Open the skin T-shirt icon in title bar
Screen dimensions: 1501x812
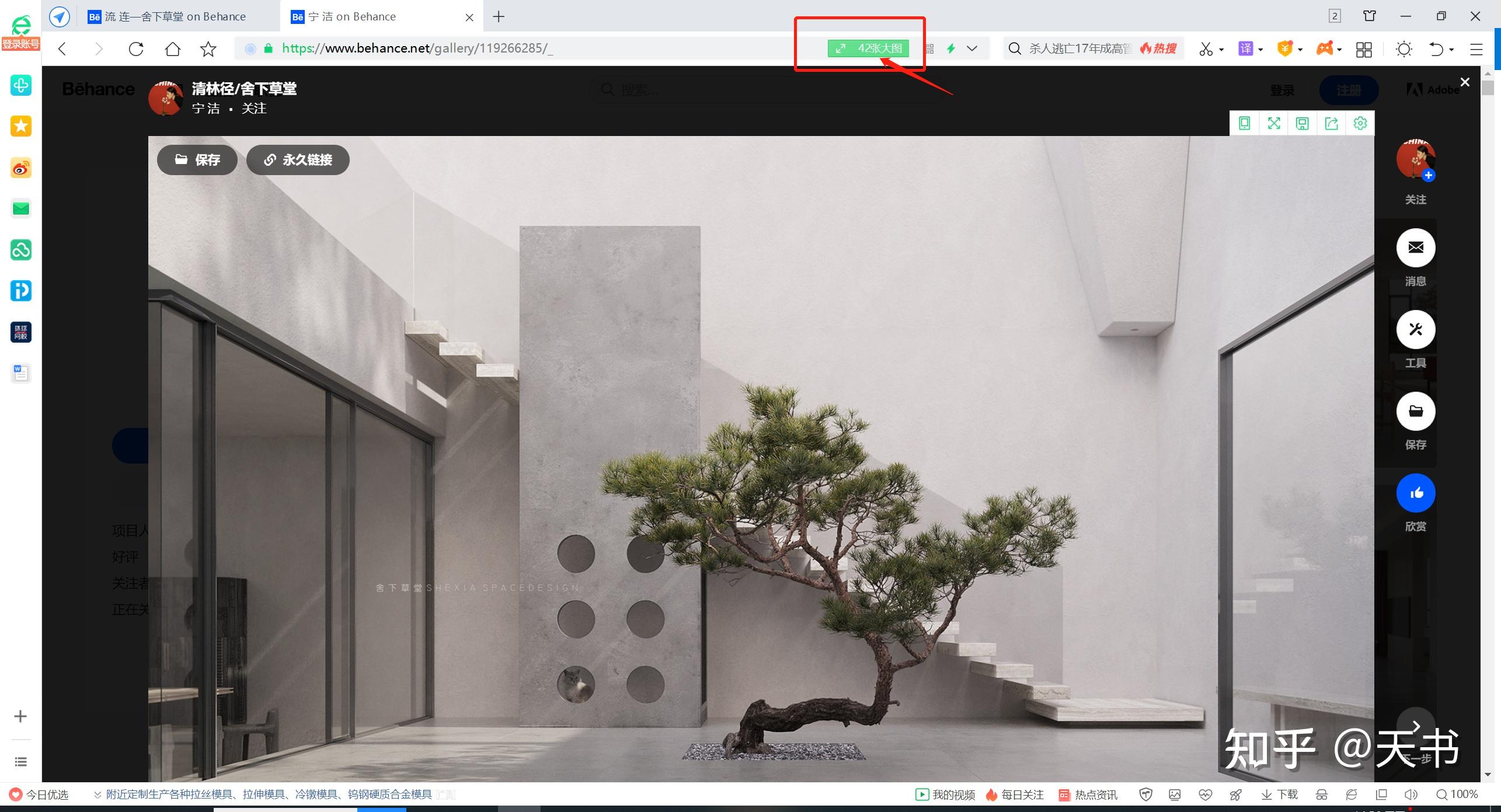pos(1370,16)
